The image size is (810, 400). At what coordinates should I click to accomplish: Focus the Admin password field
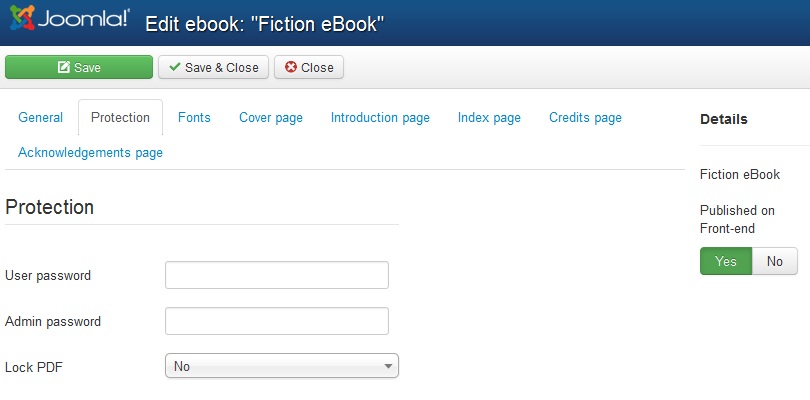277,321
